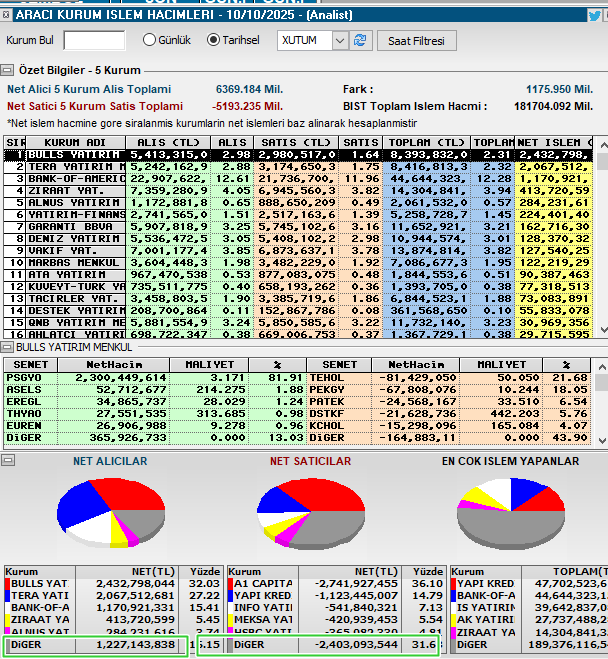
Task: Click down arrow of stock table scrollbar
Action: pos(602,440)
